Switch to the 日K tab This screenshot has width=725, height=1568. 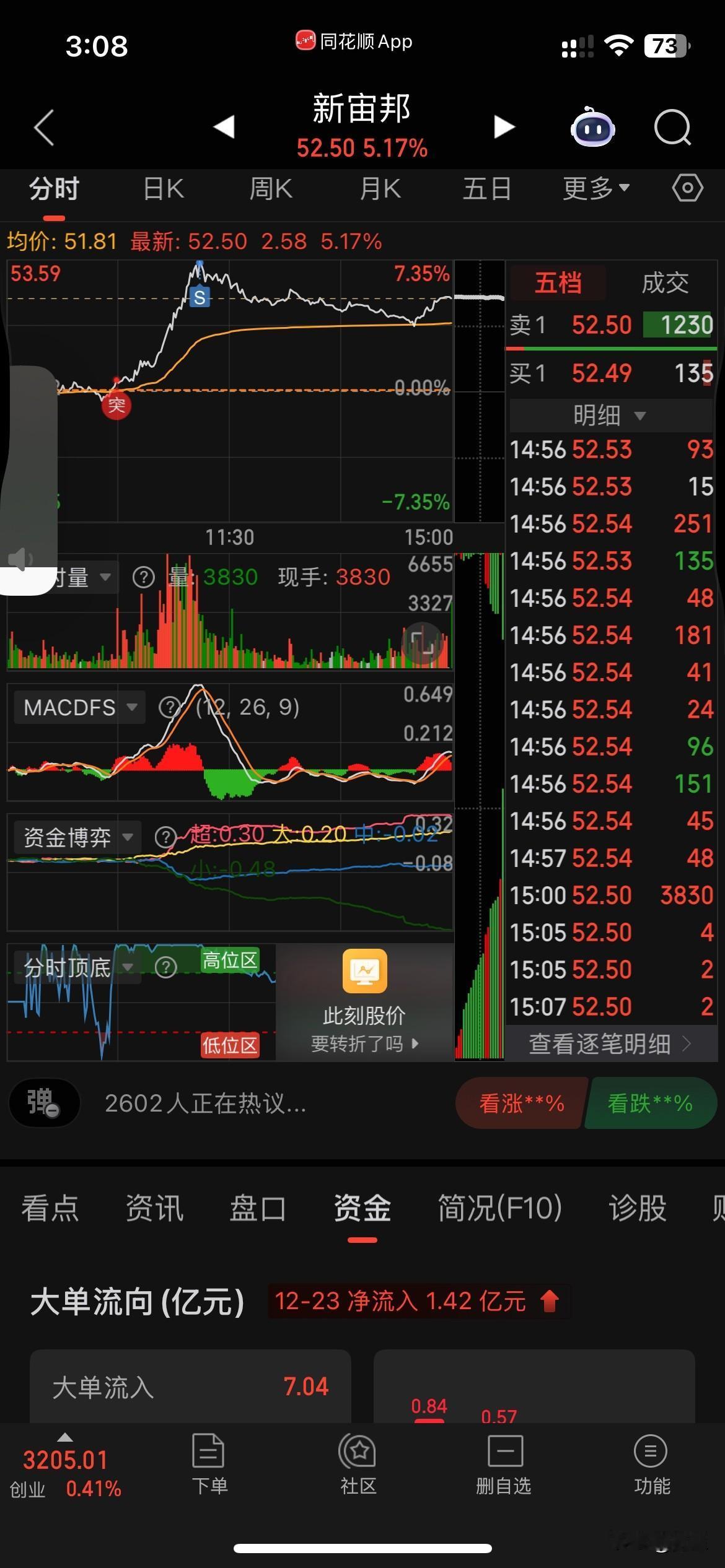coord(163,188)
